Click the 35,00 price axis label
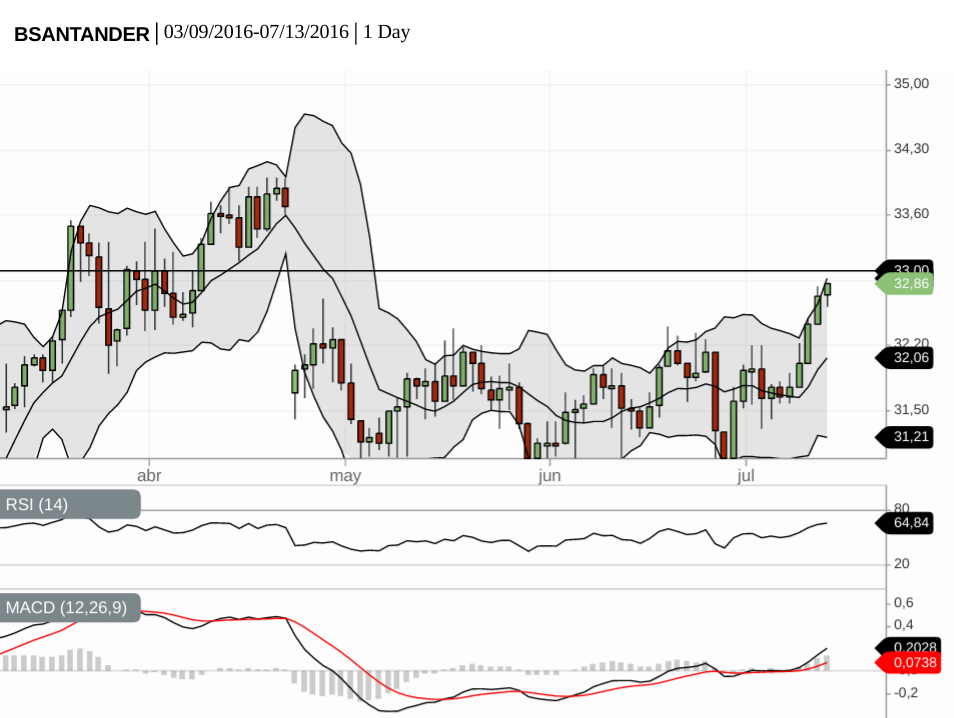 911,84
